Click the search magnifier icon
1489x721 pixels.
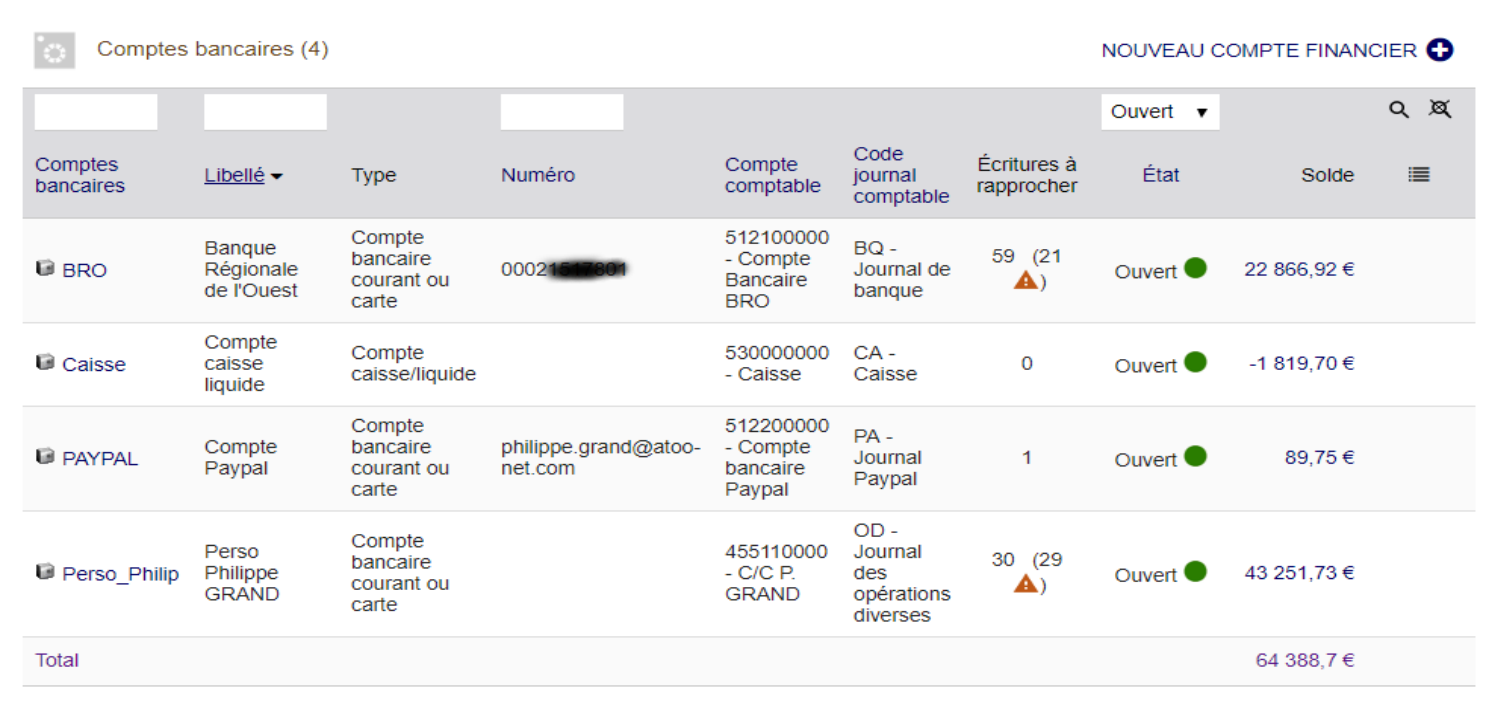coord(1399,110)
